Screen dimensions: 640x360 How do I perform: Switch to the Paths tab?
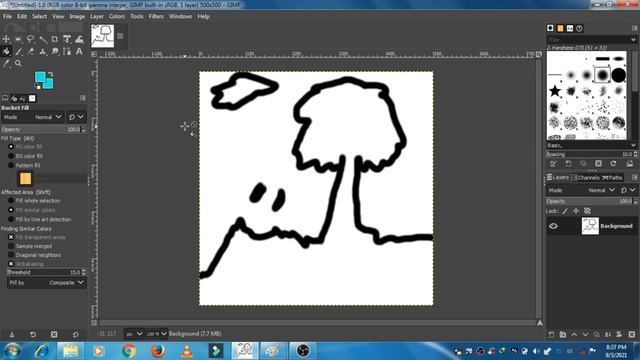click(612, 178)
